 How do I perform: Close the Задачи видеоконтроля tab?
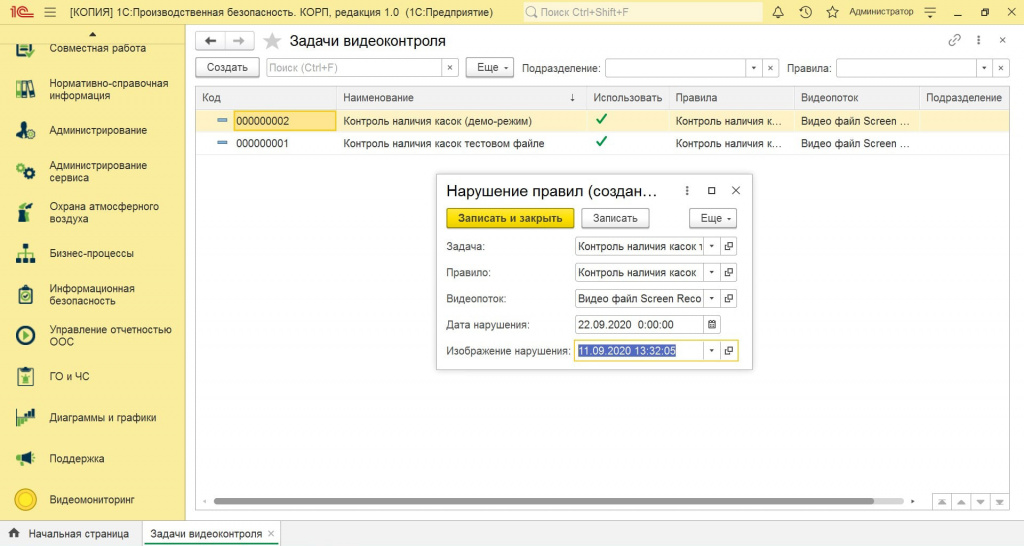coord(271,534)
